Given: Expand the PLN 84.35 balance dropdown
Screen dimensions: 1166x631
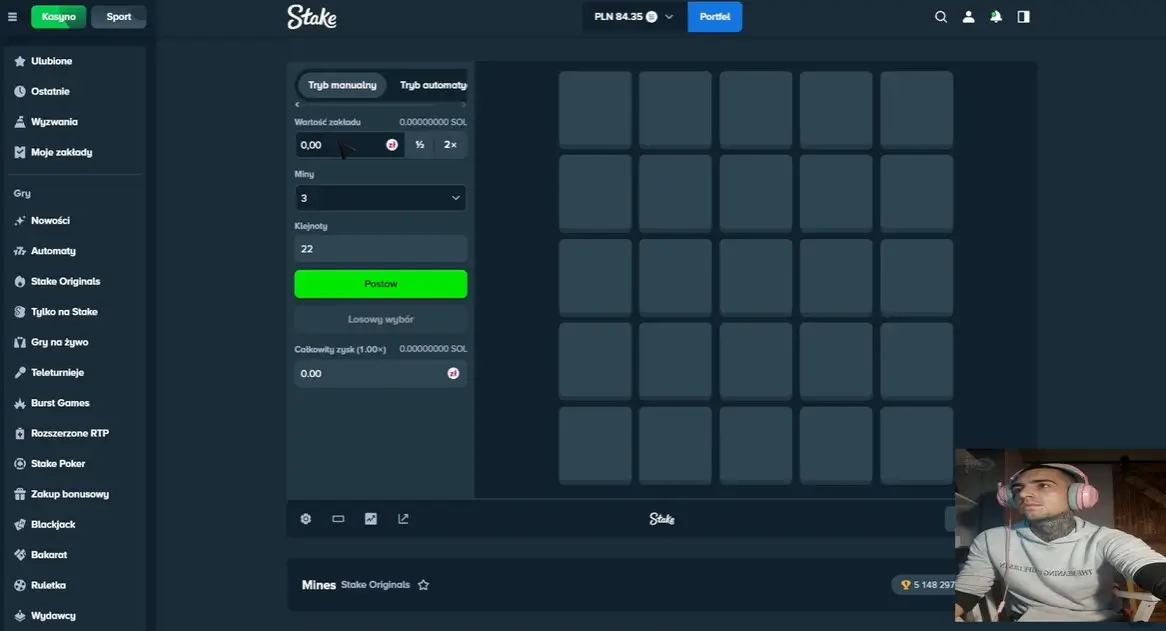Looking at the screenshot, I should pos(634,16).
